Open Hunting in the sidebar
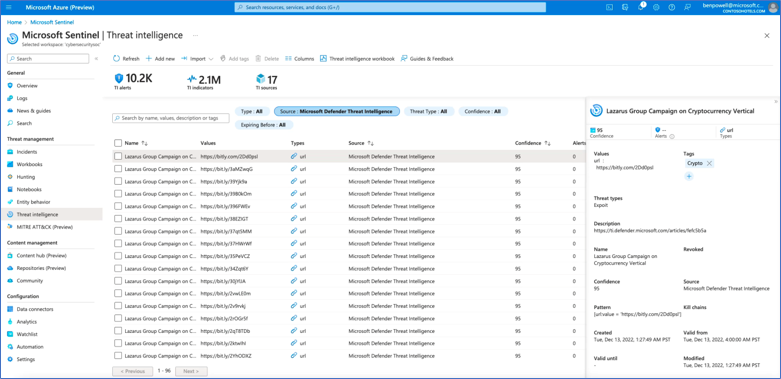Viewport: 781px width, 379px height. coord(25,177)
